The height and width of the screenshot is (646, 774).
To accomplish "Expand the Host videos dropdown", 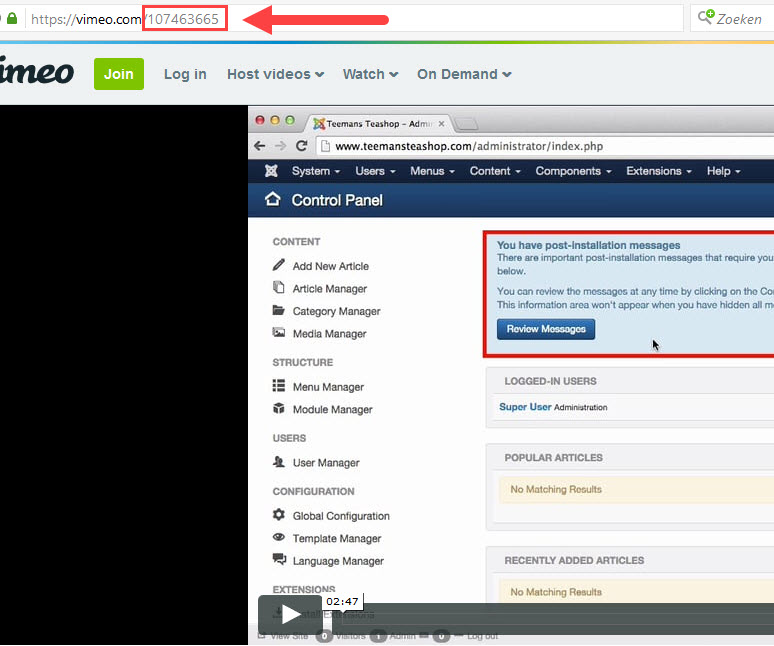I will (275, 74).
